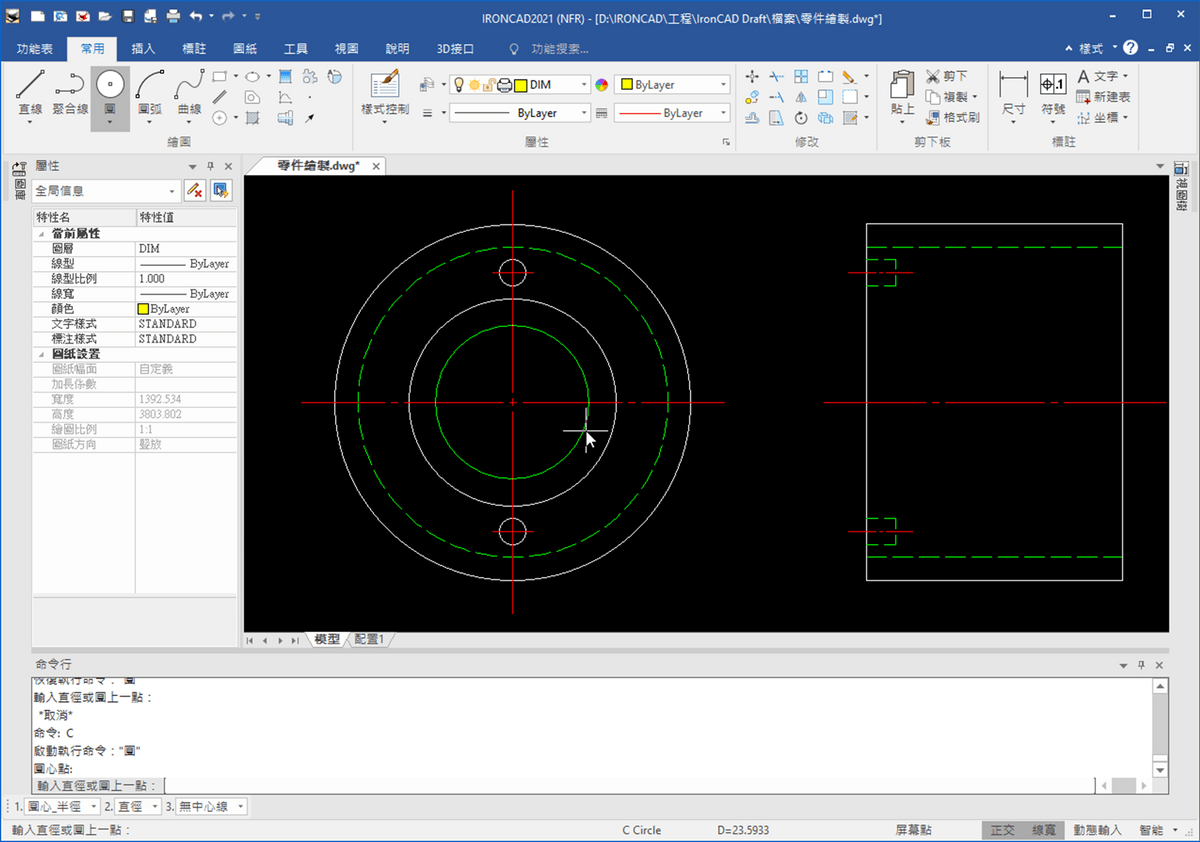Switch to the 配置1 layout tab
The image size is (1200, 842).
pyautogui.click(x=368, y=639)
